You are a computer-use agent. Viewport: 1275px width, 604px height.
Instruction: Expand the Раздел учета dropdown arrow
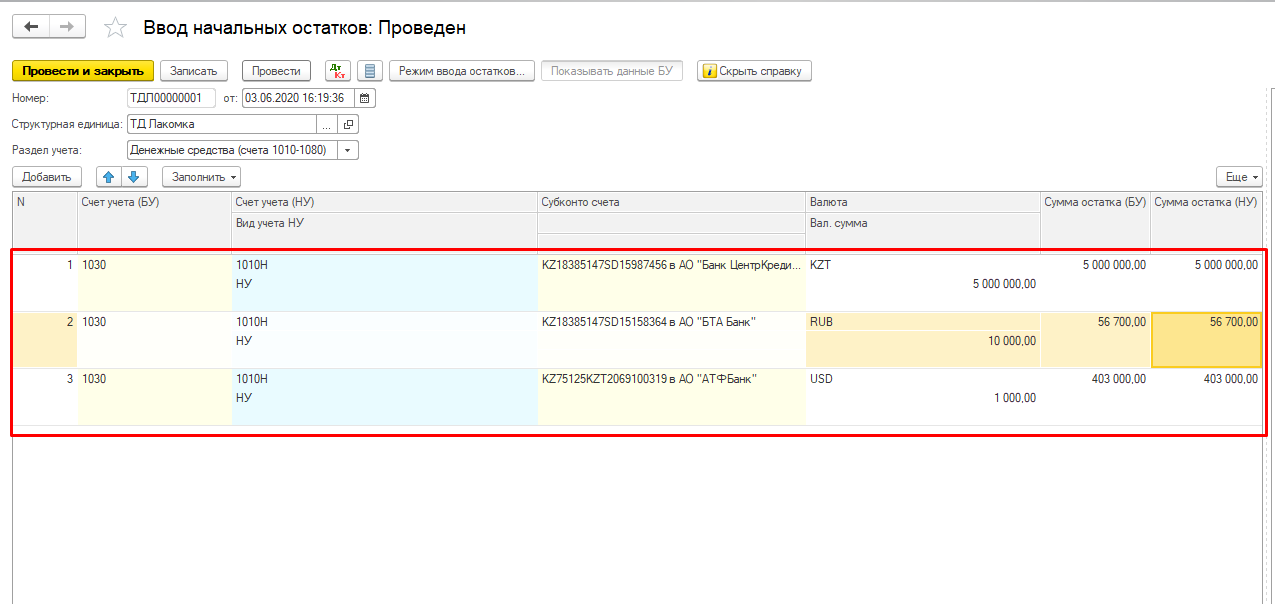[x=348, y=150]
